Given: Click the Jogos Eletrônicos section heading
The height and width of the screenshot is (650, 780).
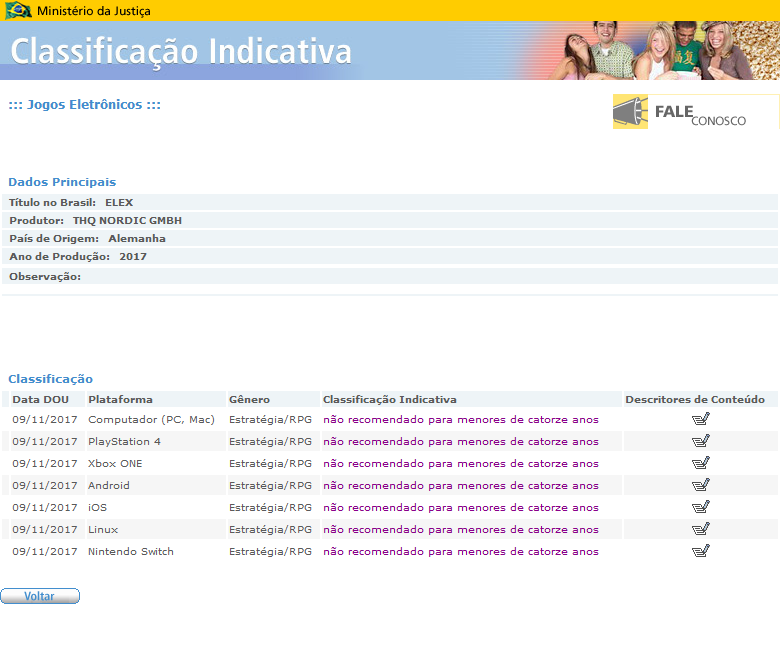Looking at the screenshot, I should pyautogui.click(x=84, y=105).
